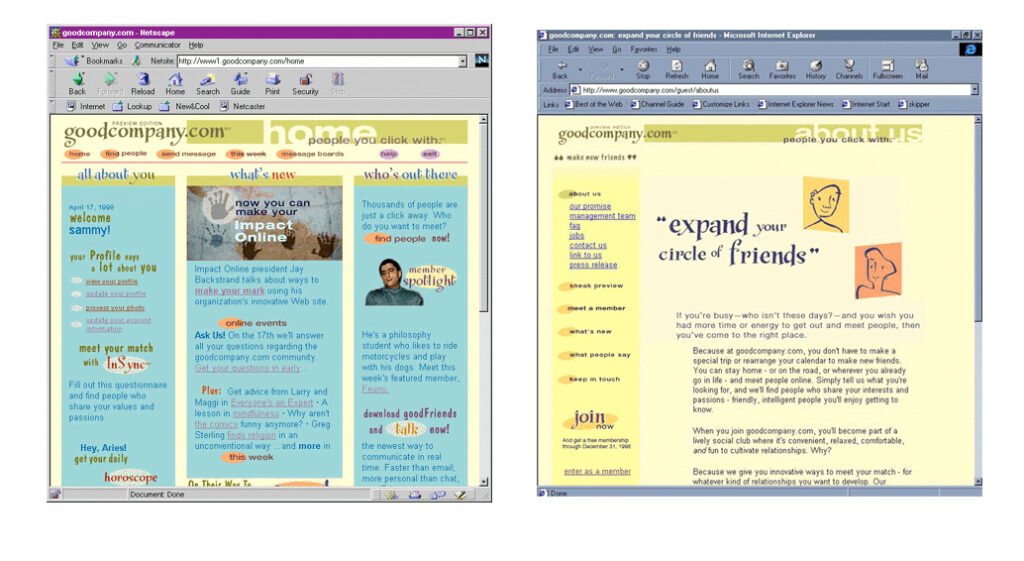Open Go menu in Netscape
Screen dimensions: 1024x561
[121, 45]
